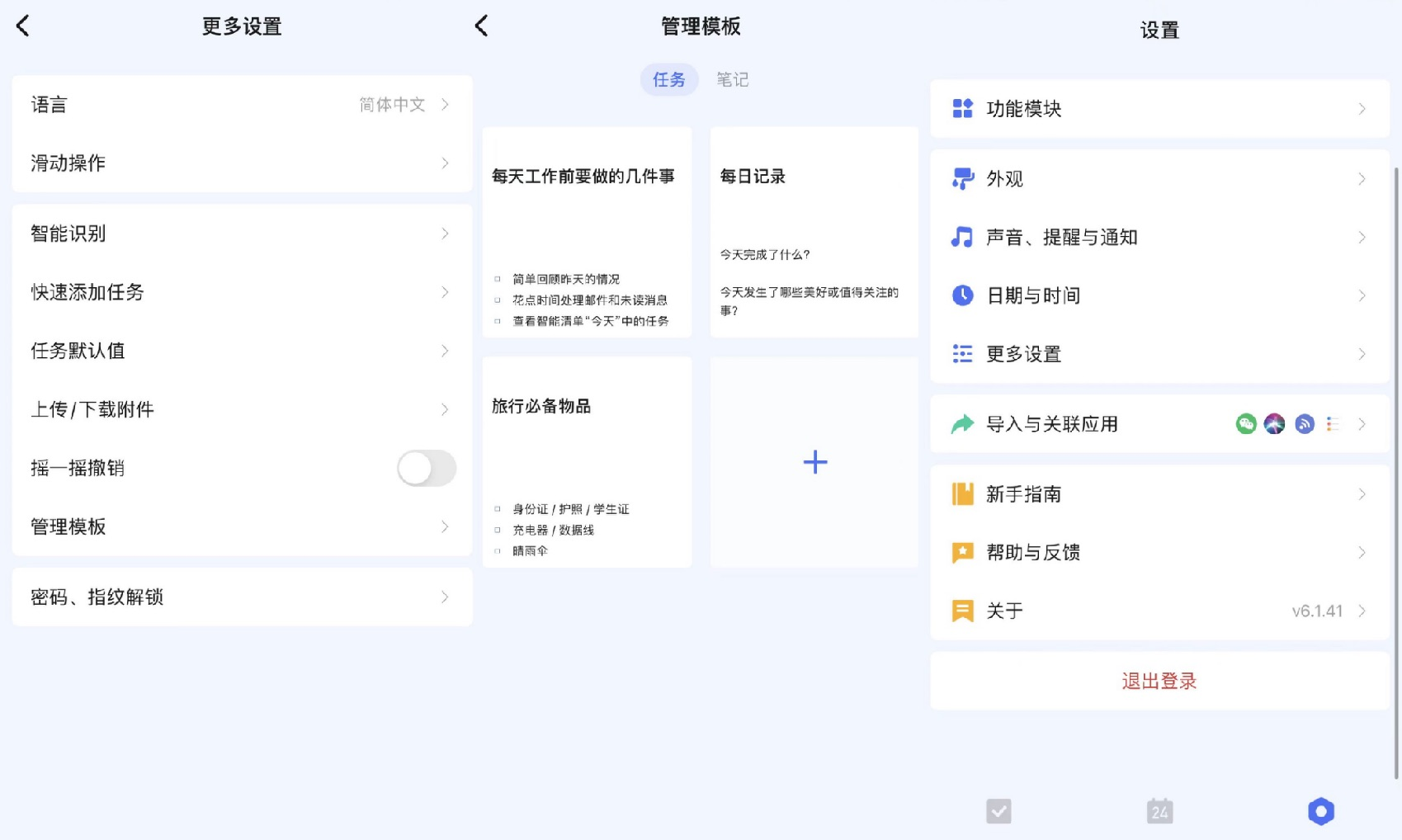Click the Siri icon in 导入与关联应用 row

pyautogui.click(x=1275, y=424)
